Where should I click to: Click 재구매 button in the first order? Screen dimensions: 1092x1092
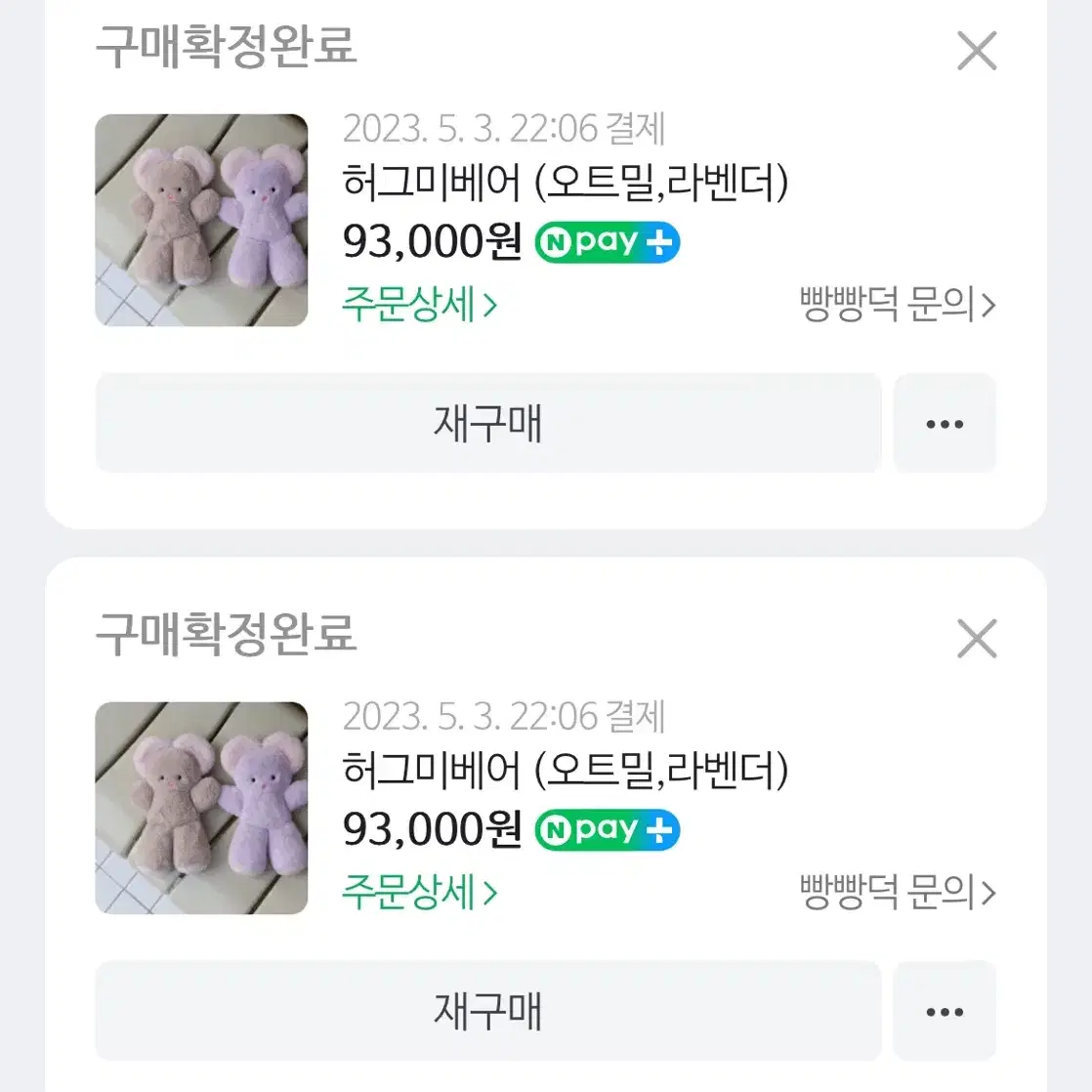pyautogui.click(x=488, y=424)
